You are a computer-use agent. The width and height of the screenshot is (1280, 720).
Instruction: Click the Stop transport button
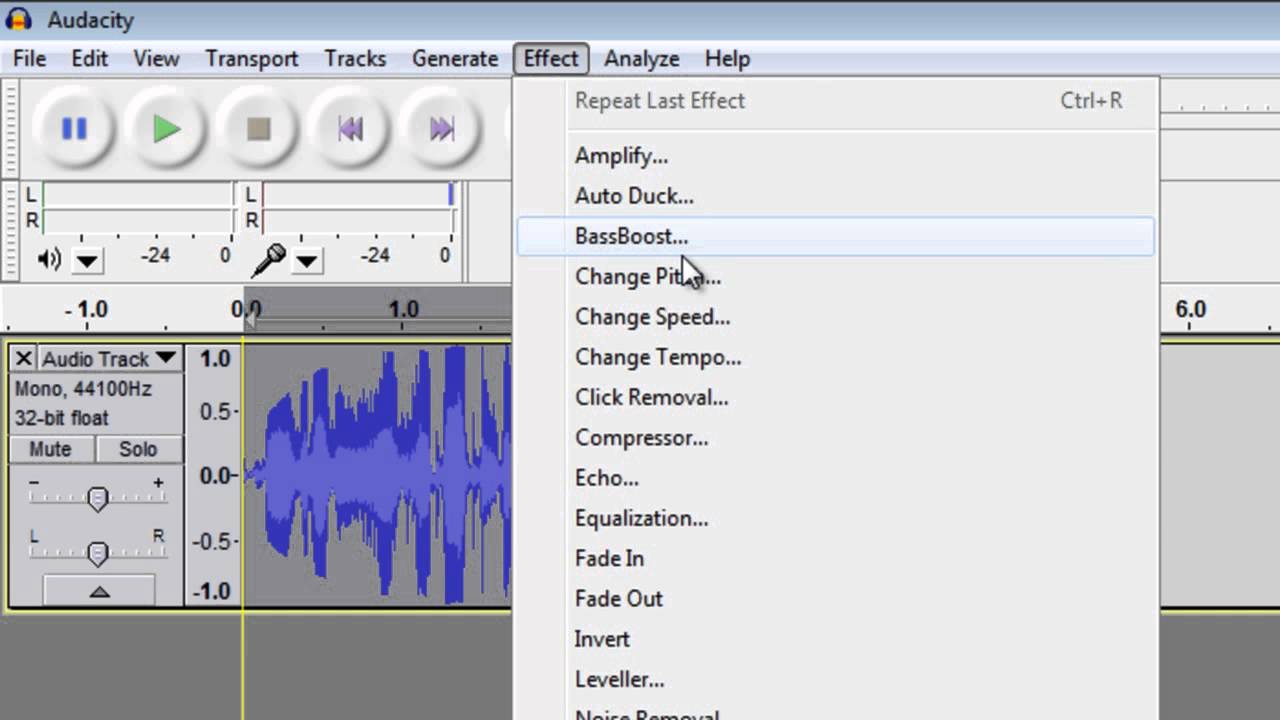(x=258, y=129)
